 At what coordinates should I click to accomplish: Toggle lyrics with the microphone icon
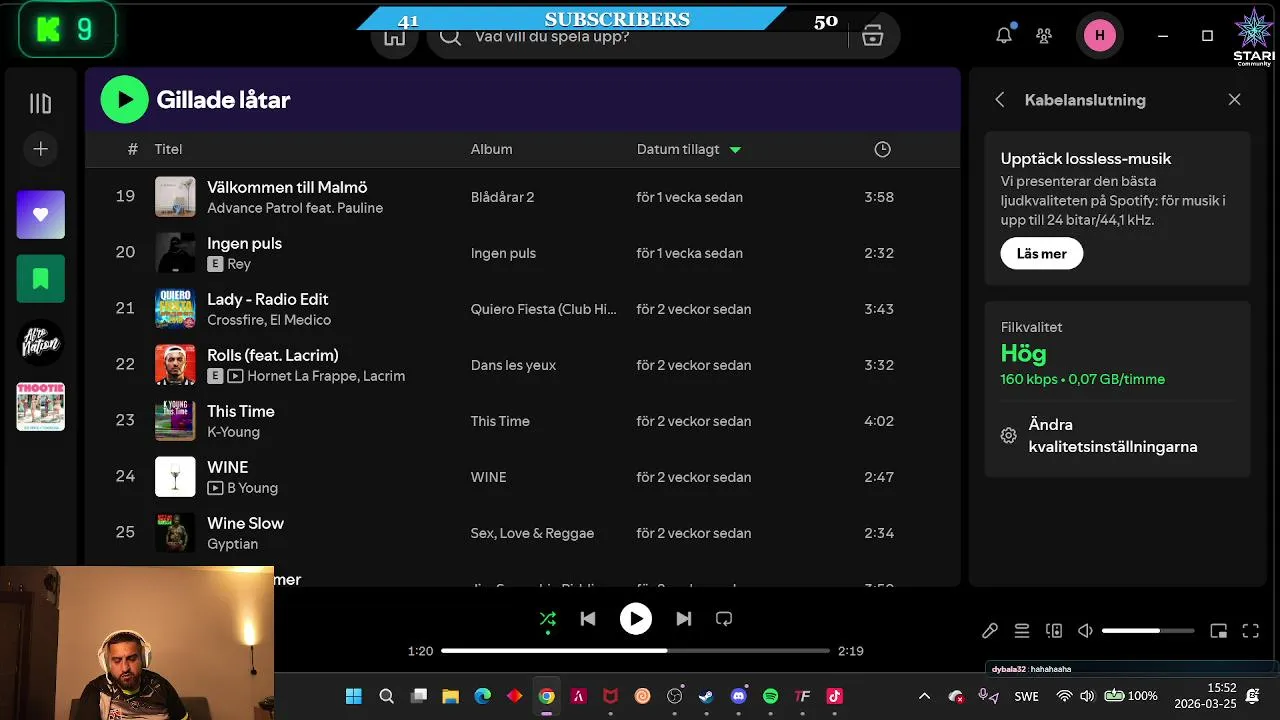click(x=990, y=631)
